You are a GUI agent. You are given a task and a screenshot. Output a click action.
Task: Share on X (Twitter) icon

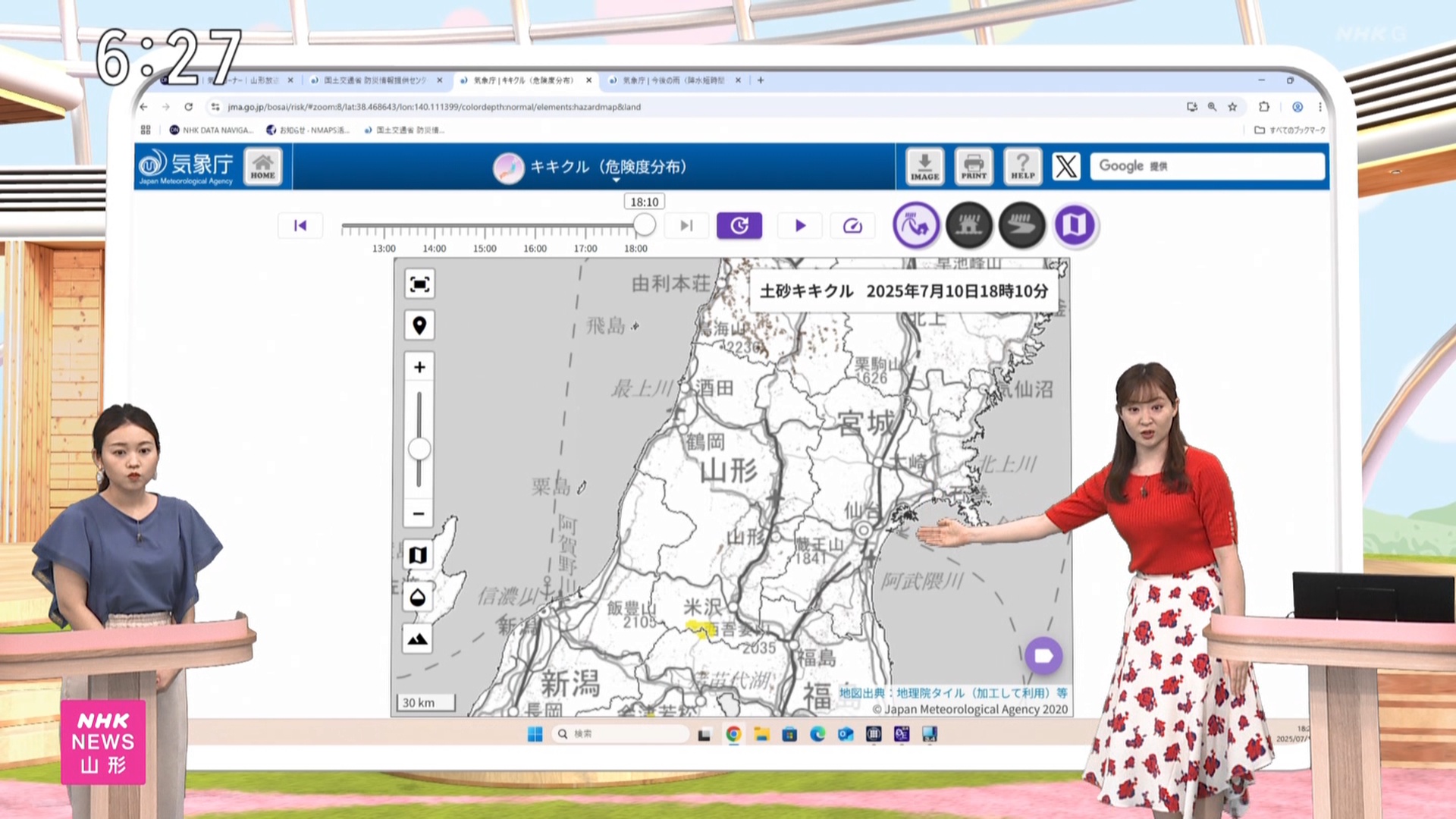tap(1065, 166)
